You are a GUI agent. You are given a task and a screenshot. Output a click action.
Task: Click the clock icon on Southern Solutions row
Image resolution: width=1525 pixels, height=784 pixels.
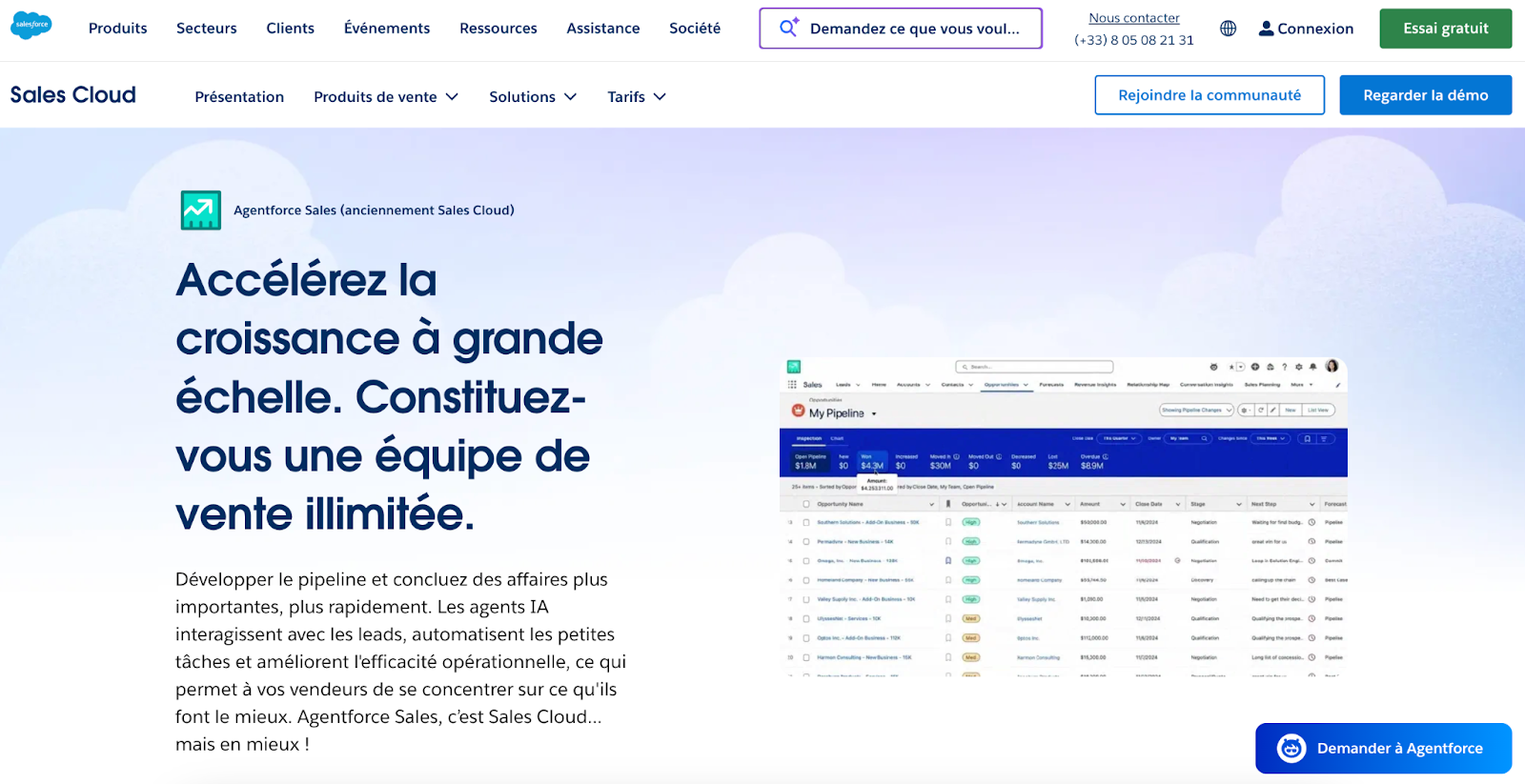pos(1311,522)
